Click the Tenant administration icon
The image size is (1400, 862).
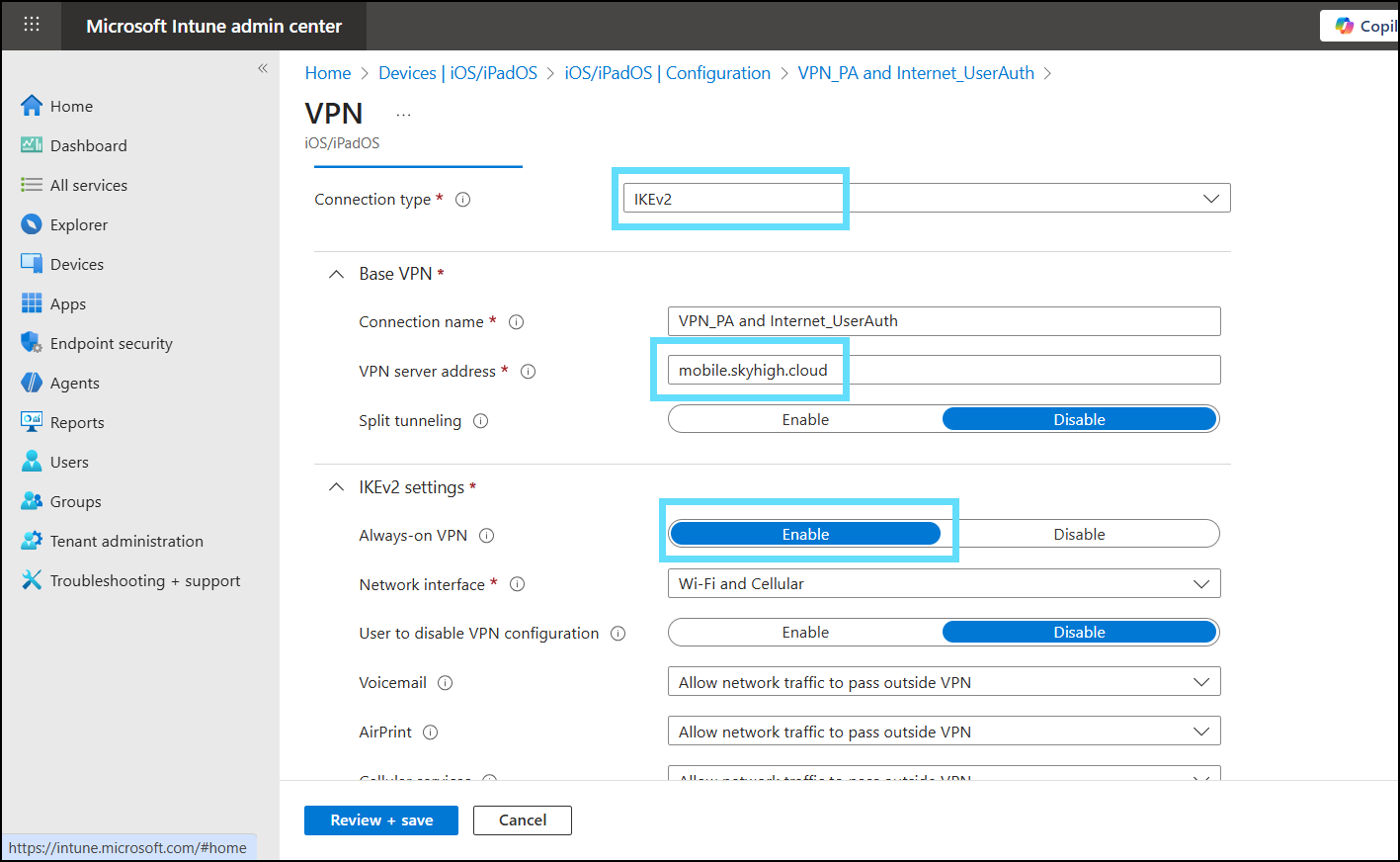pos(32,541)
